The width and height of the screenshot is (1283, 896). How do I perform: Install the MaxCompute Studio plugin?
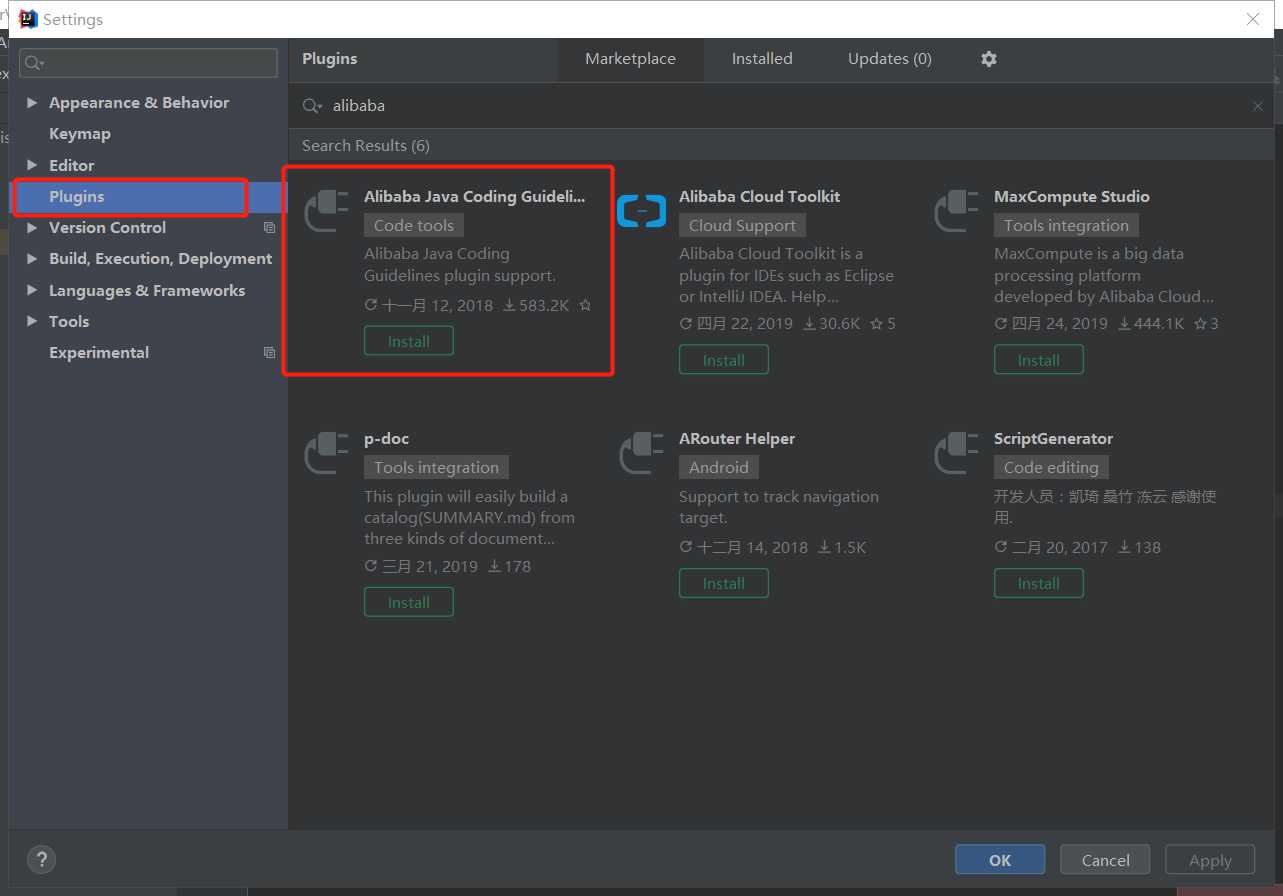pos(1039,360)
